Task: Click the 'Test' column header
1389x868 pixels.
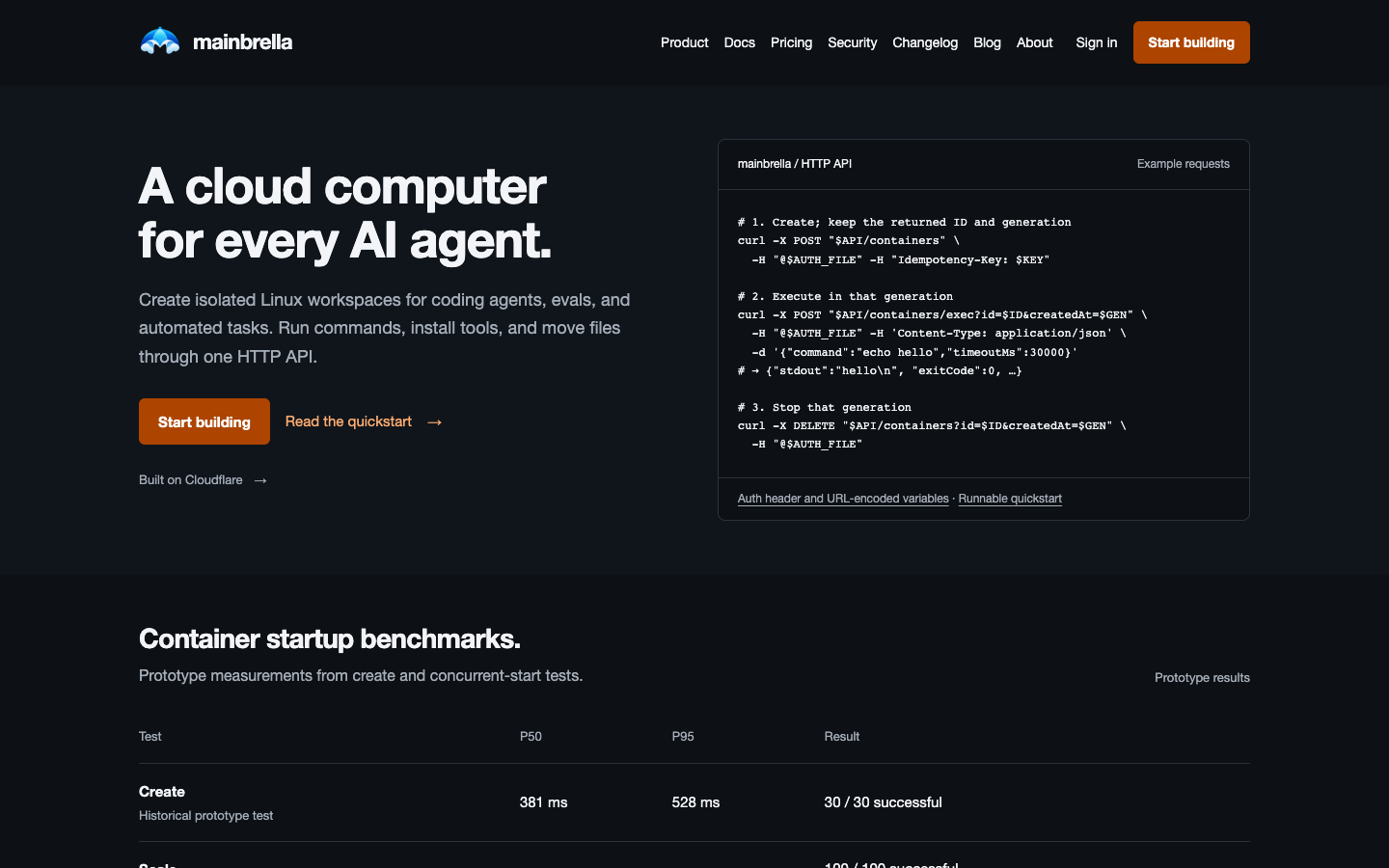Action: point(150,737)
